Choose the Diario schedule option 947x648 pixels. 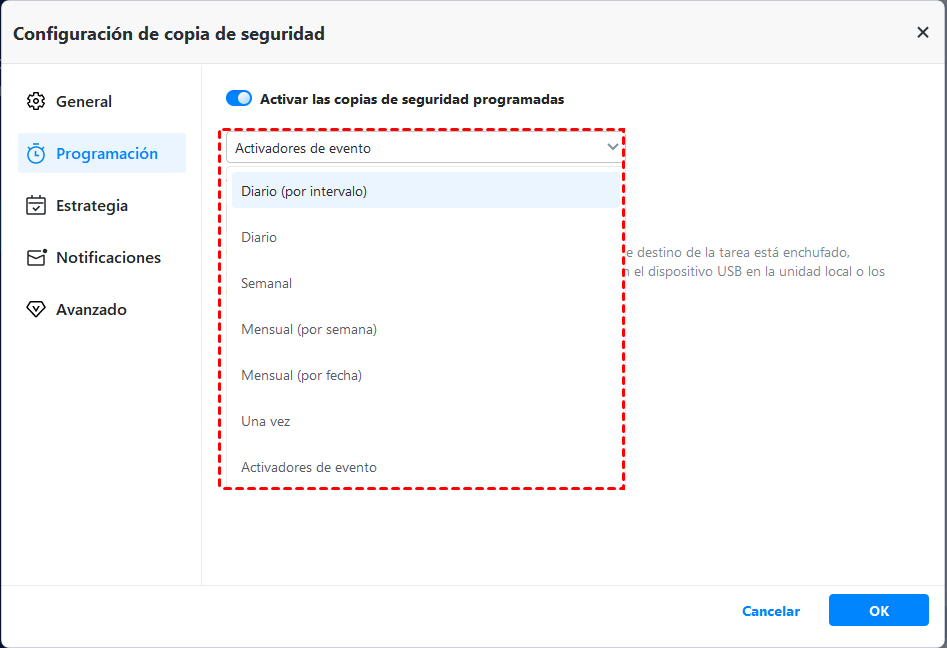click(x=259, y=237)
